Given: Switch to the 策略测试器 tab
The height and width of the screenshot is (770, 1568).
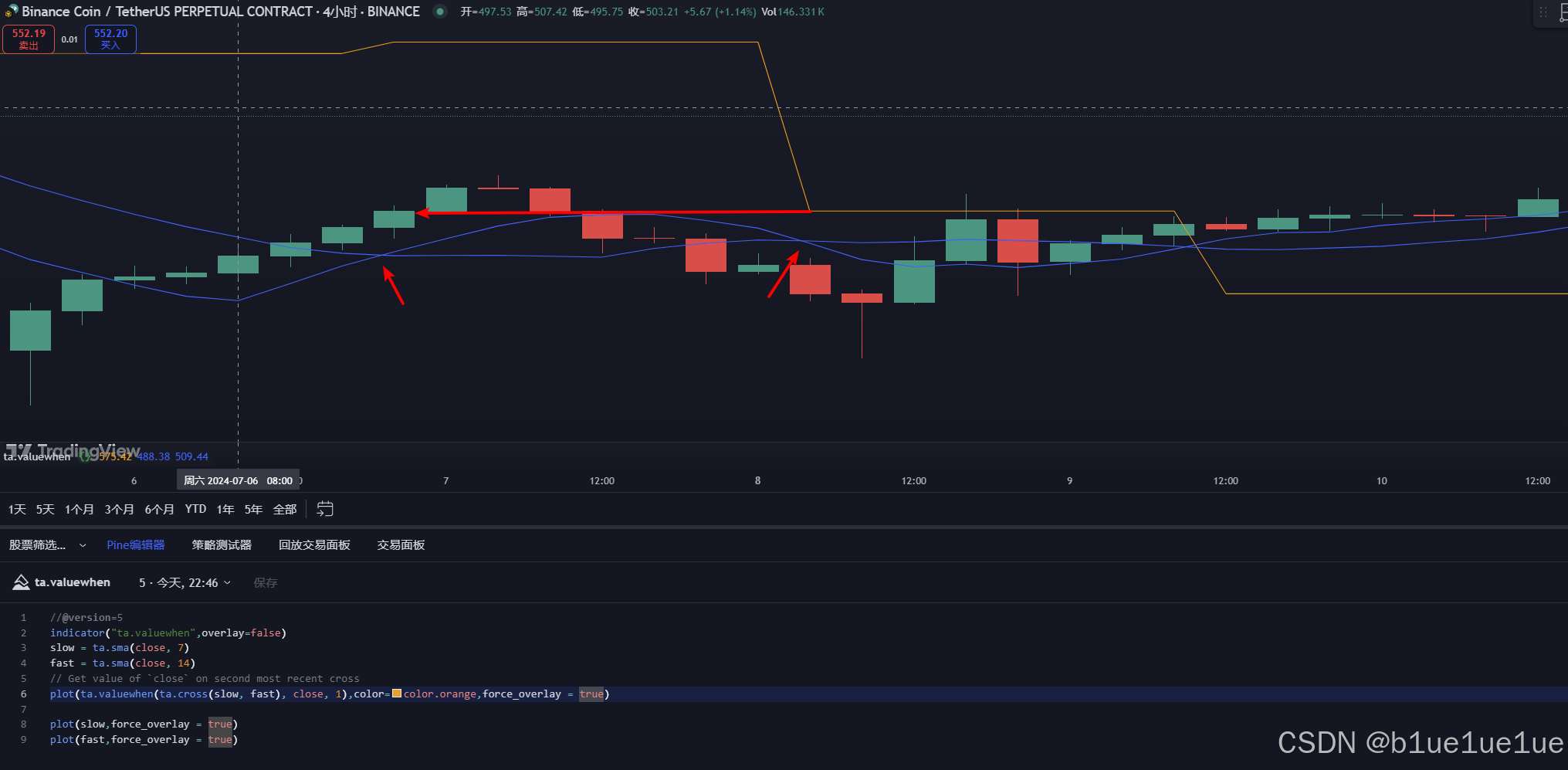Looking at the screenshot, I should pos(222,545).
